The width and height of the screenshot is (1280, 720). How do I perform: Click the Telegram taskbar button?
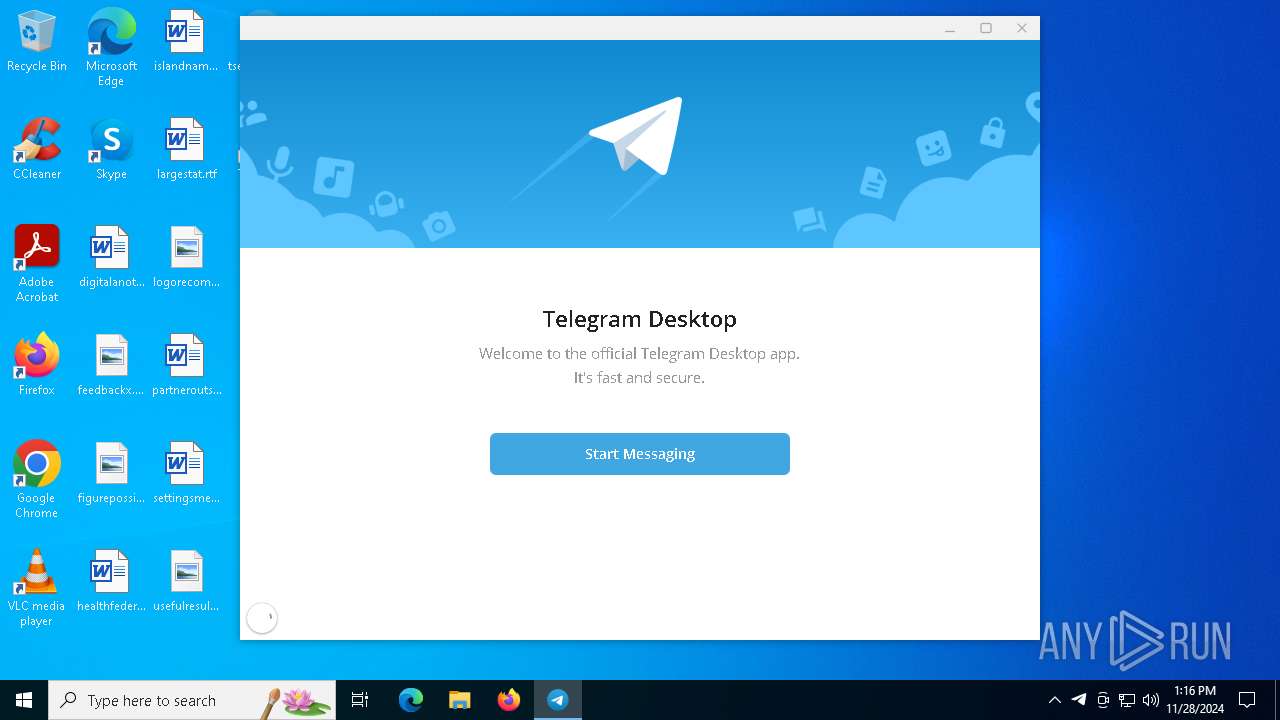(x=558, y=700)
